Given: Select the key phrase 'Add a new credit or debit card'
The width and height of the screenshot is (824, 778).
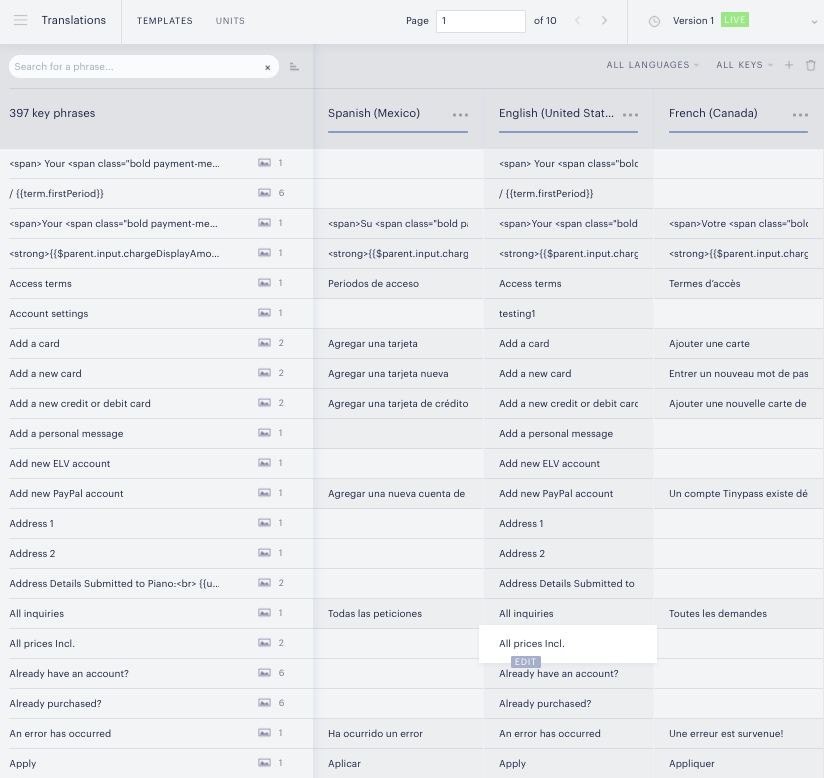Looking at the screenshot, I should [x=80, y=404].
